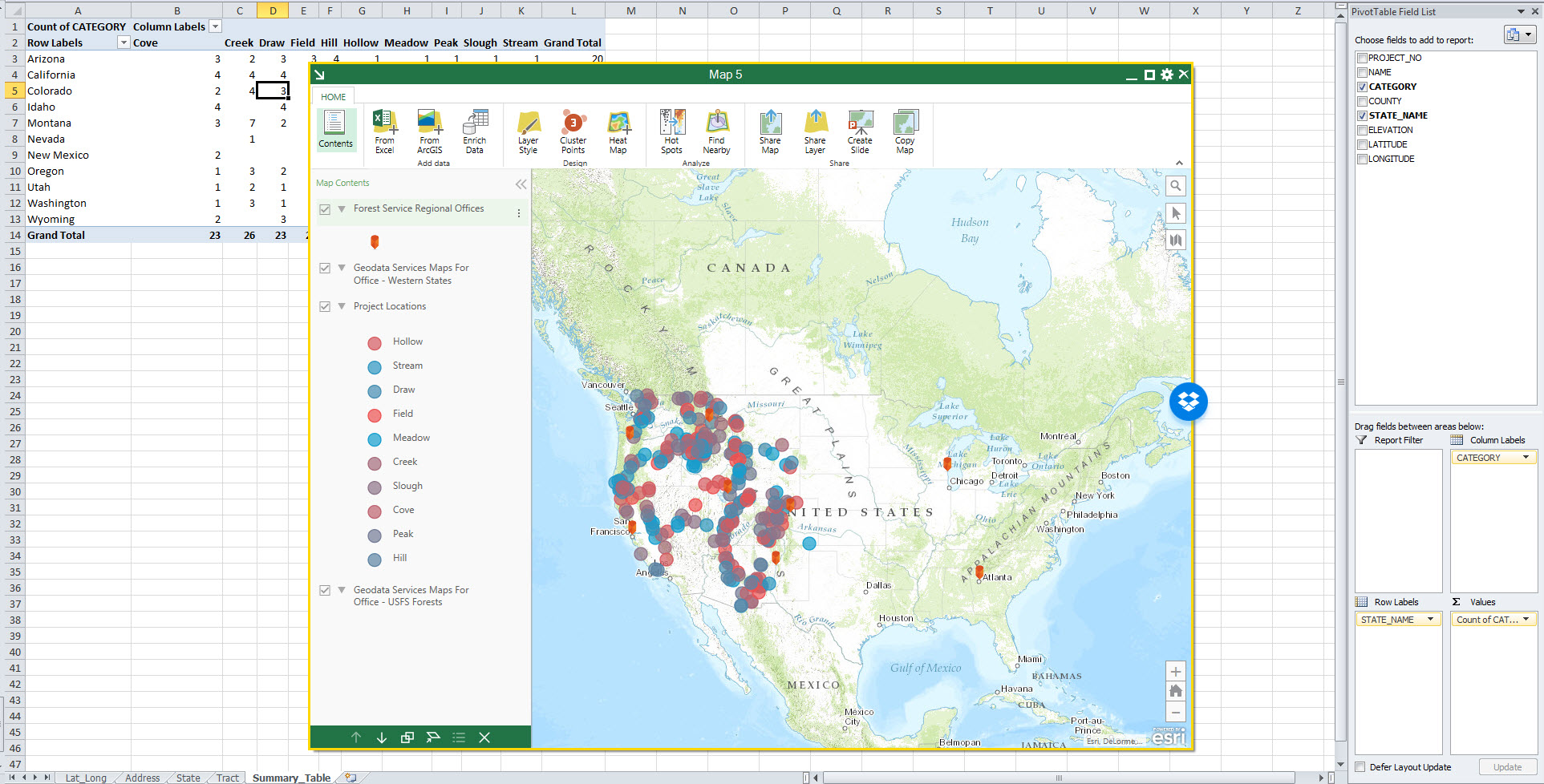
Task: Open STATE_NAME field dropdown in Row Labels area
Action: click(1430, 620)
